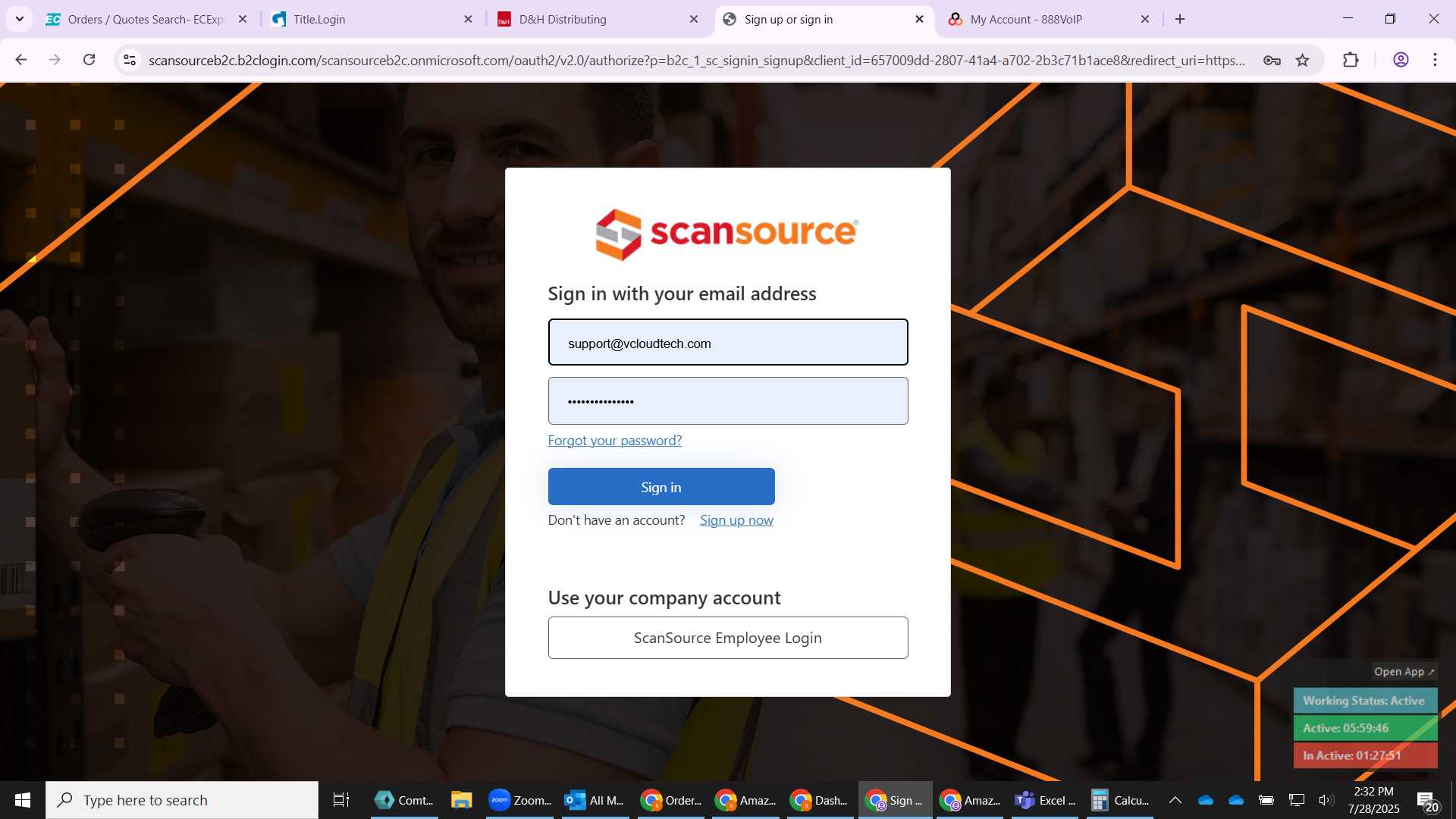1456x819 pixels.
Task: Close the D&H Distributing tab
Action: (694, 19)
